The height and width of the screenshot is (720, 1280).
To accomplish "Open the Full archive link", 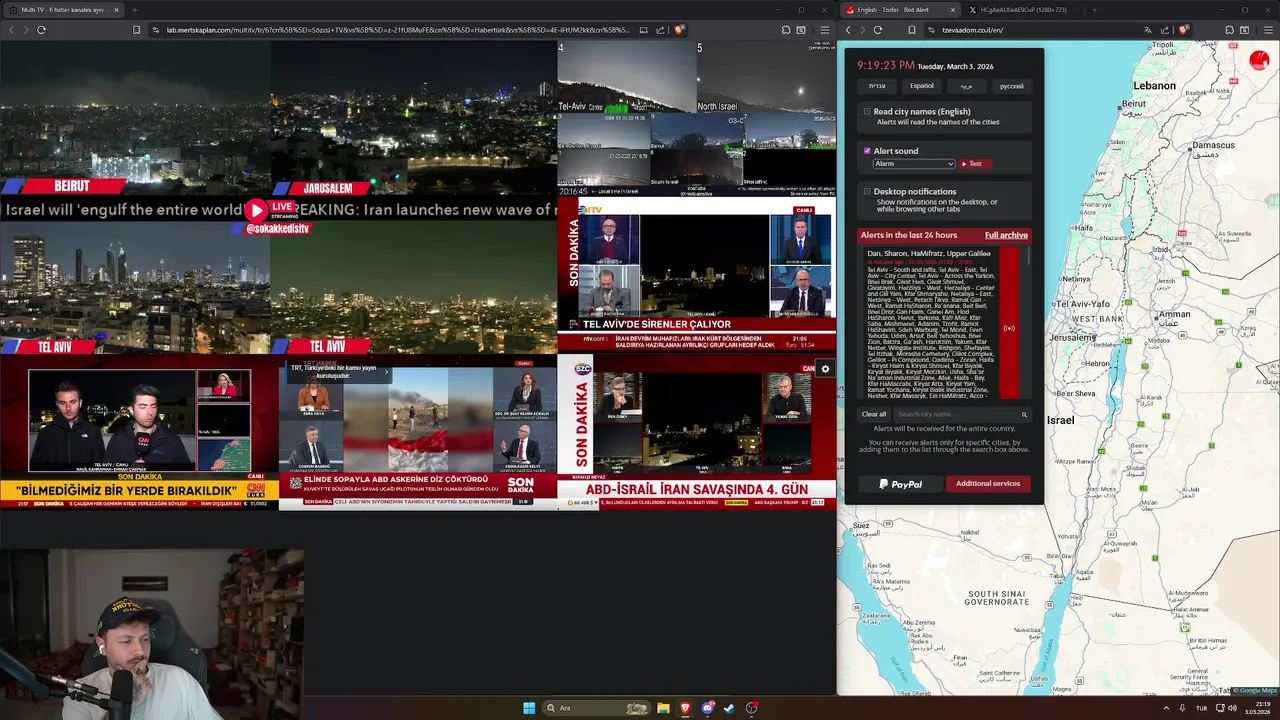I will [1006, 235].
